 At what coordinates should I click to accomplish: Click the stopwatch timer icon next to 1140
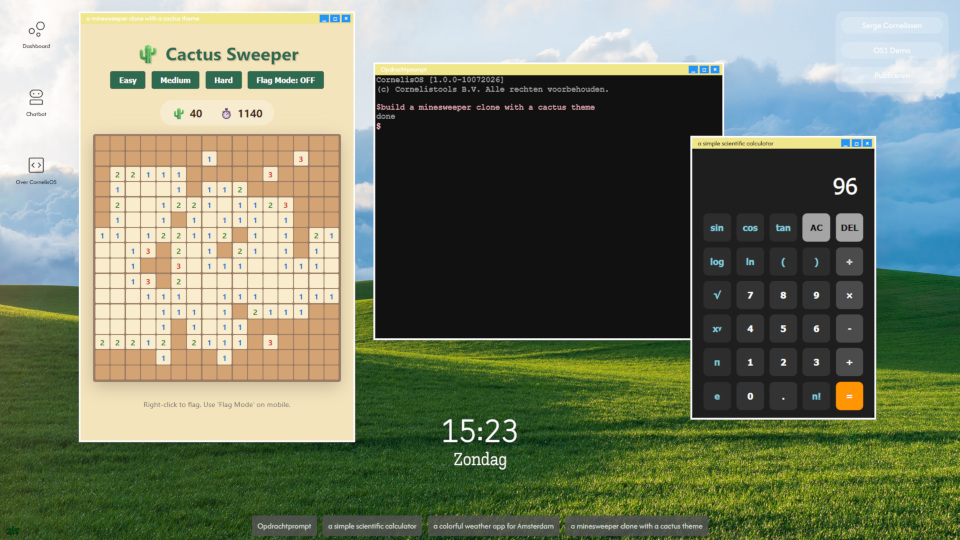[227, 113]
